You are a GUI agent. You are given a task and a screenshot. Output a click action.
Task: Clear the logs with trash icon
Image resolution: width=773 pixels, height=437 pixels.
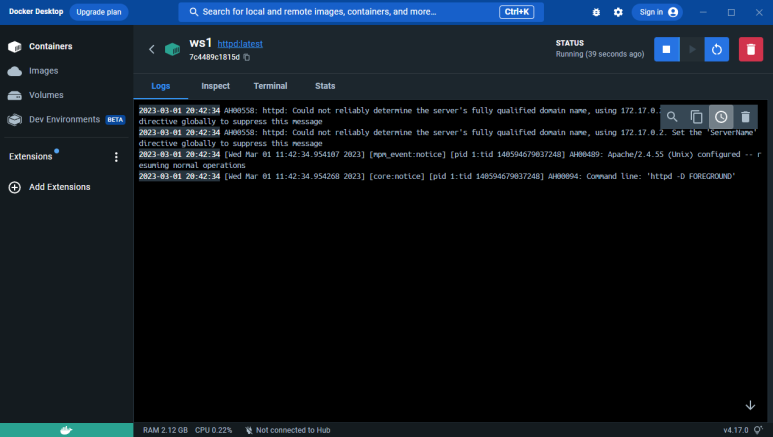(x=745, y=117)
